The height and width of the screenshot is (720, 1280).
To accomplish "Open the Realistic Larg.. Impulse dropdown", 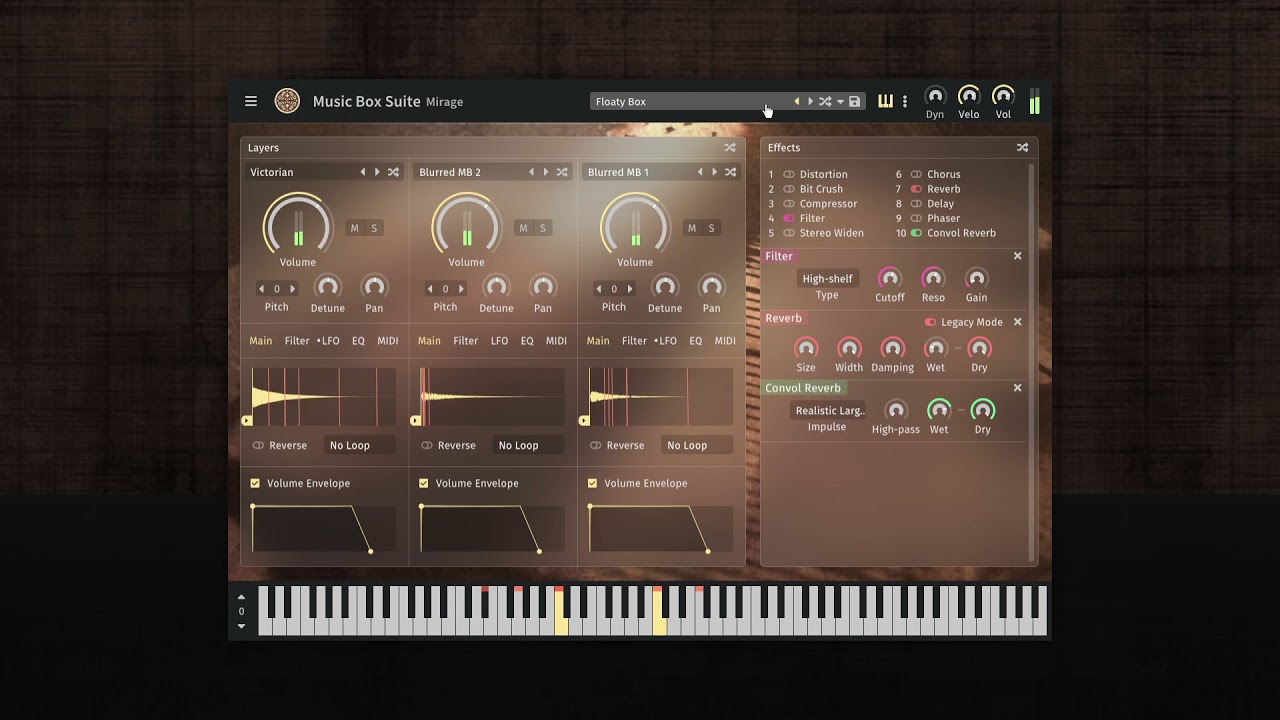I will pos(829,410).
